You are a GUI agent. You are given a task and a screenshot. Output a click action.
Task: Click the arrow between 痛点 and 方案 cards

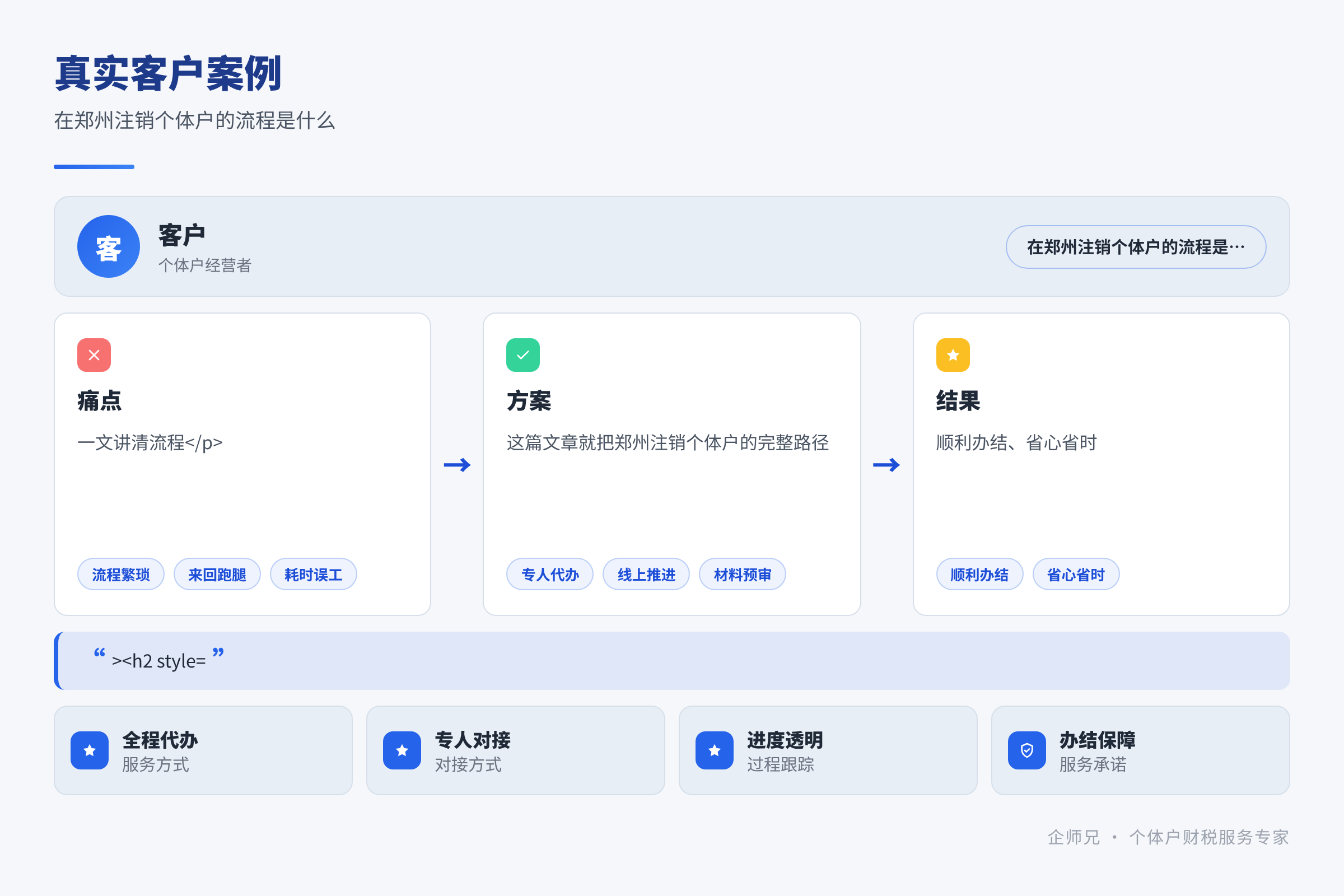pos(457,465)
